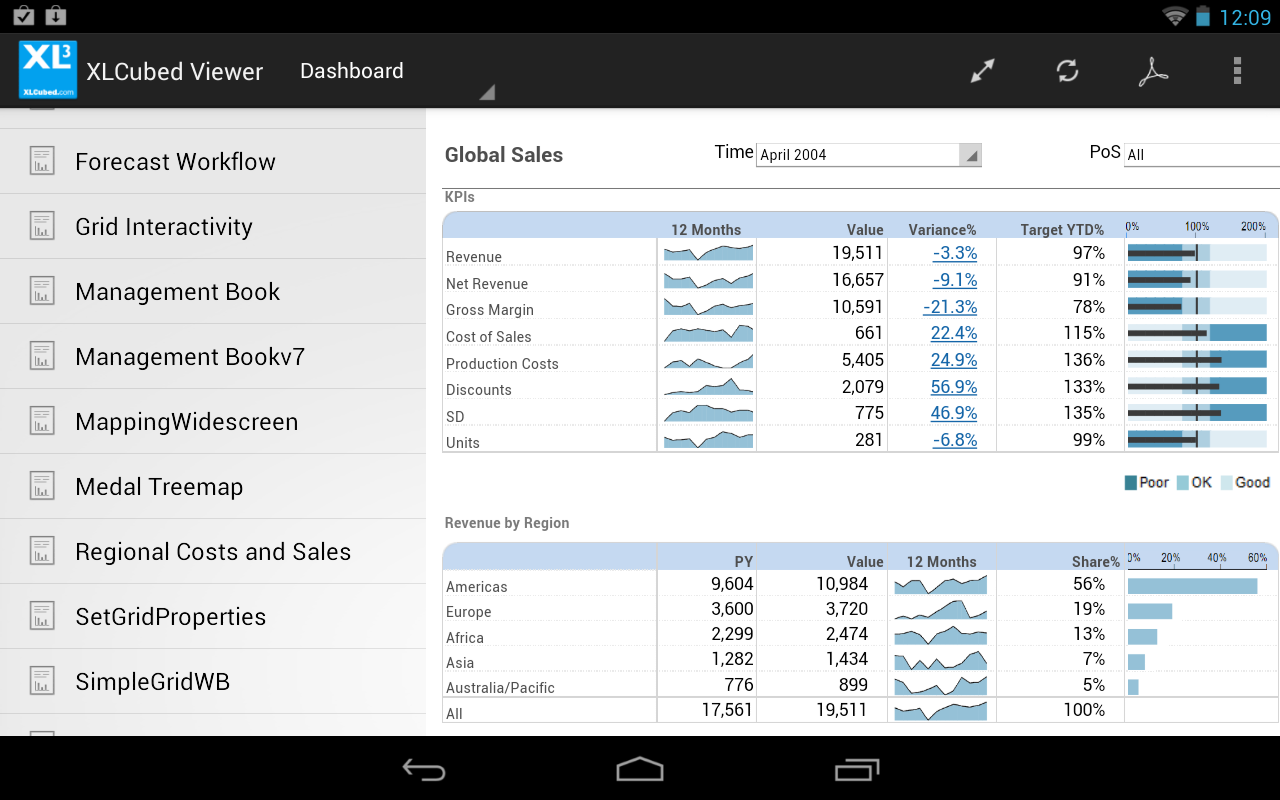Click the XLCubed app logo
Viewport: 1280px width, 800px height.
(45, 70)
